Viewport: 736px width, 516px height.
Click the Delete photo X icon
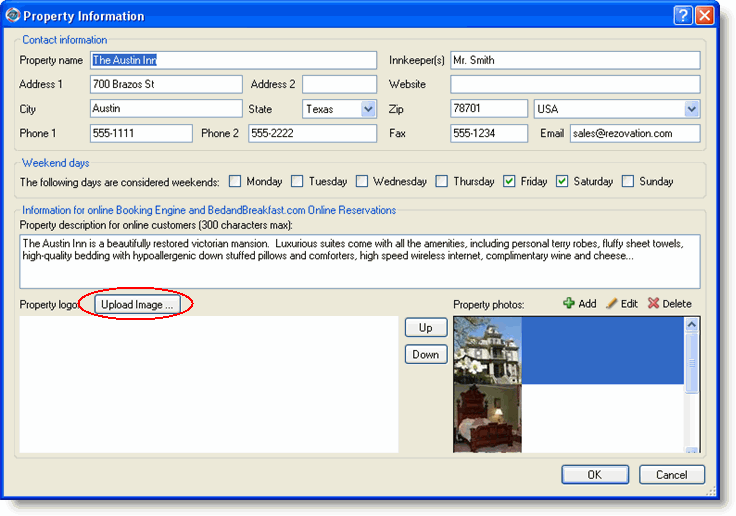point(653,303)
